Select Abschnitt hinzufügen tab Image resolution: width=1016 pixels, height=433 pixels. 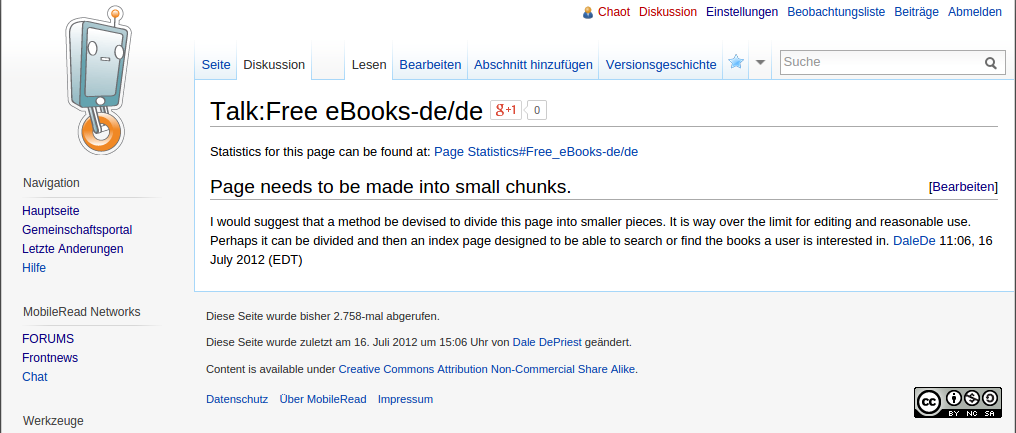[533, 65]
